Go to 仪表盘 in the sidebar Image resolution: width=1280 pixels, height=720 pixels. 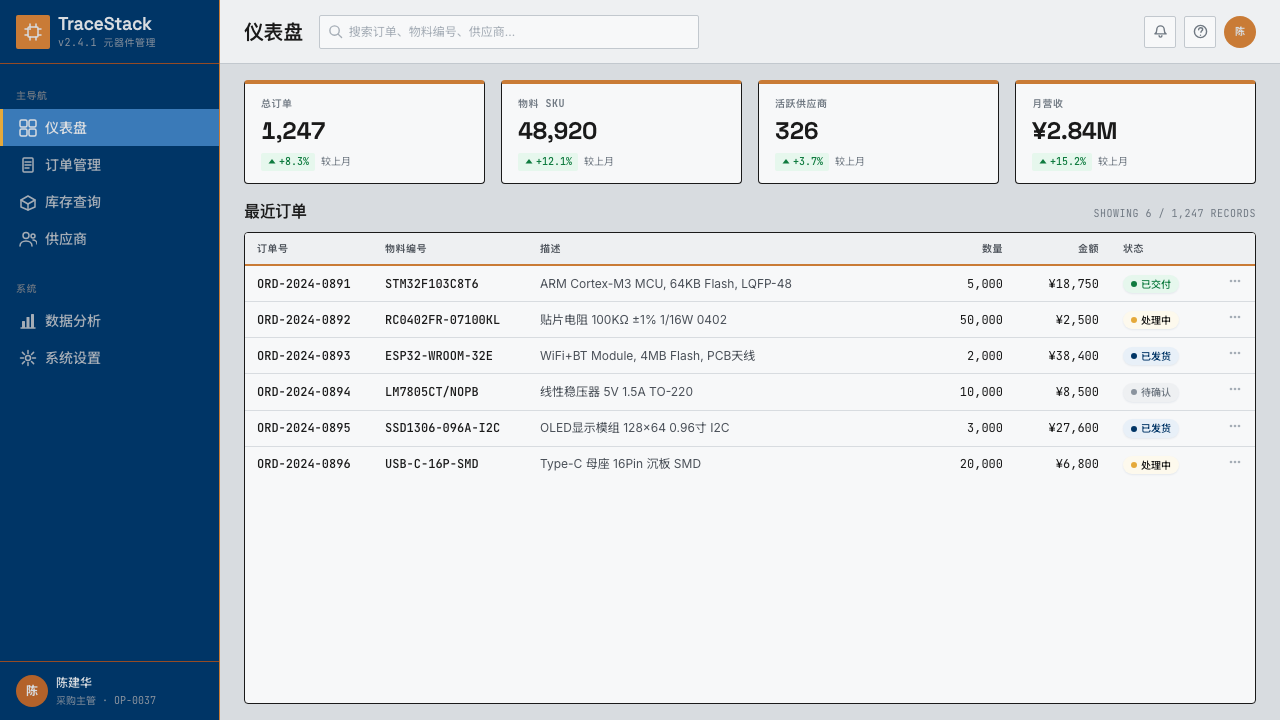pyautogui.click(x=110, y=128)
